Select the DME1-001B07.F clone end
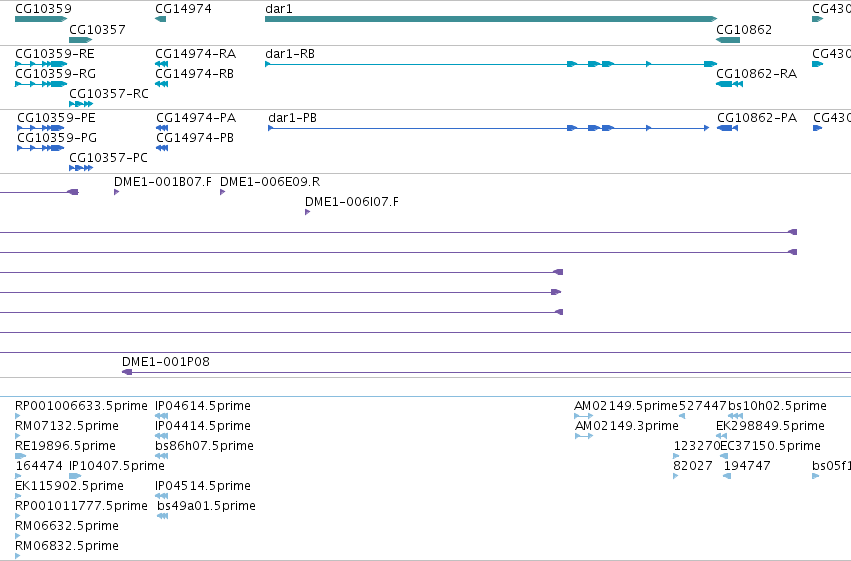 116,192
